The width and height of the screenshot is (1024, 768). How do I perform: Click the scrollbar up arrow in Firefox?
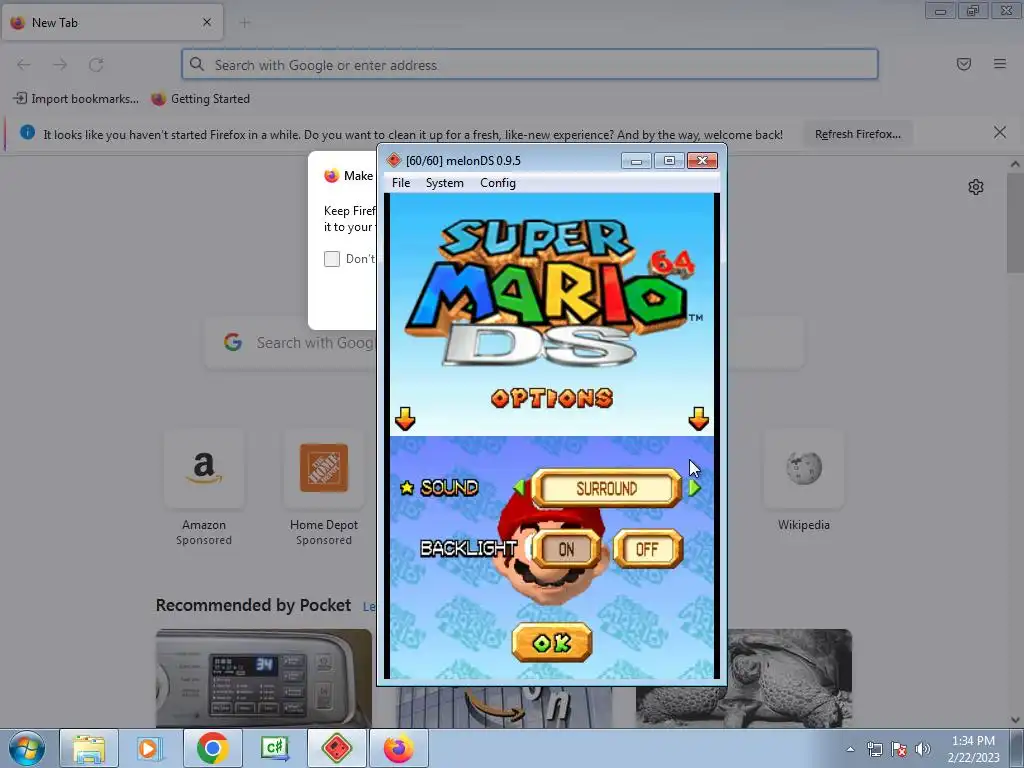click(1015, 164)
